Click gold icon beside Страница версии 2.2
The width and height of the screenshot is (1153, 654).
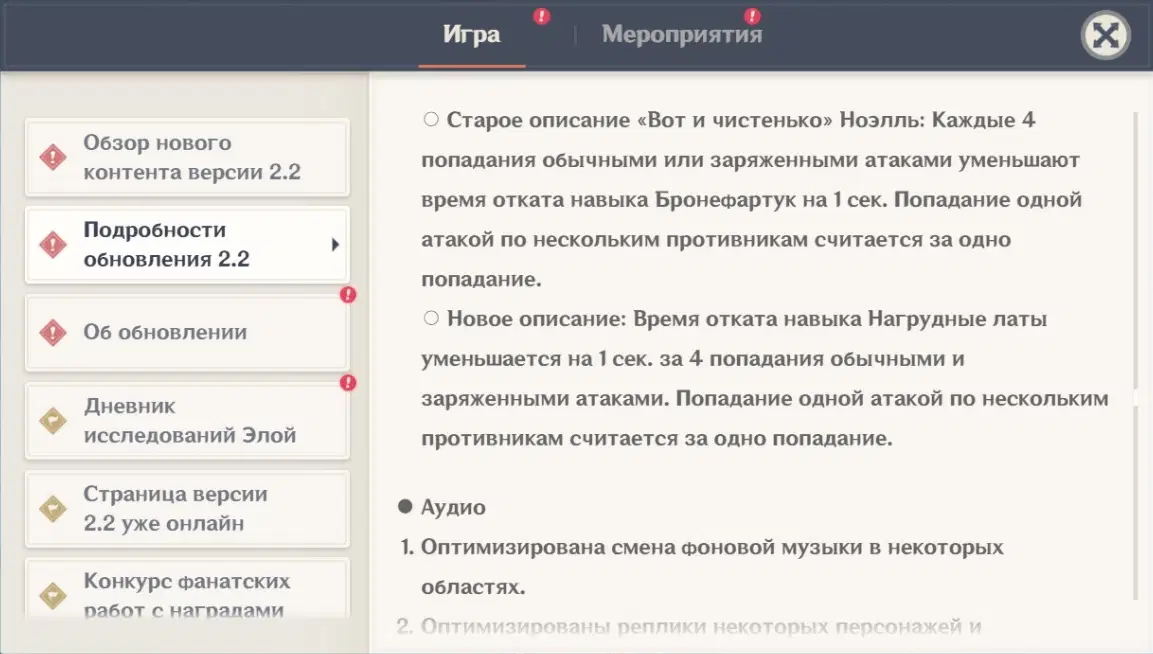[x=53, y=509]
